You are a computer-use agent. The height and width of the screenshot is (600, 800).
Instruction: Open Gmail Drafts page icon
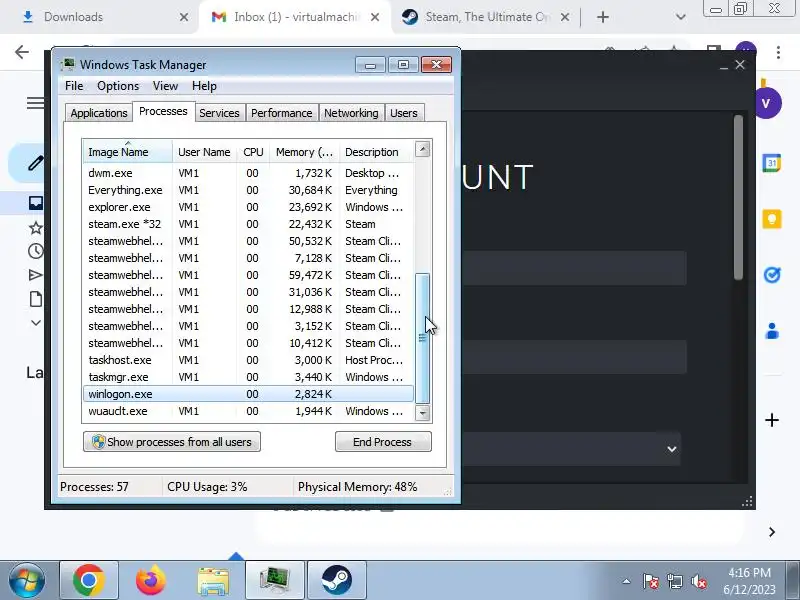click(36, 299)
